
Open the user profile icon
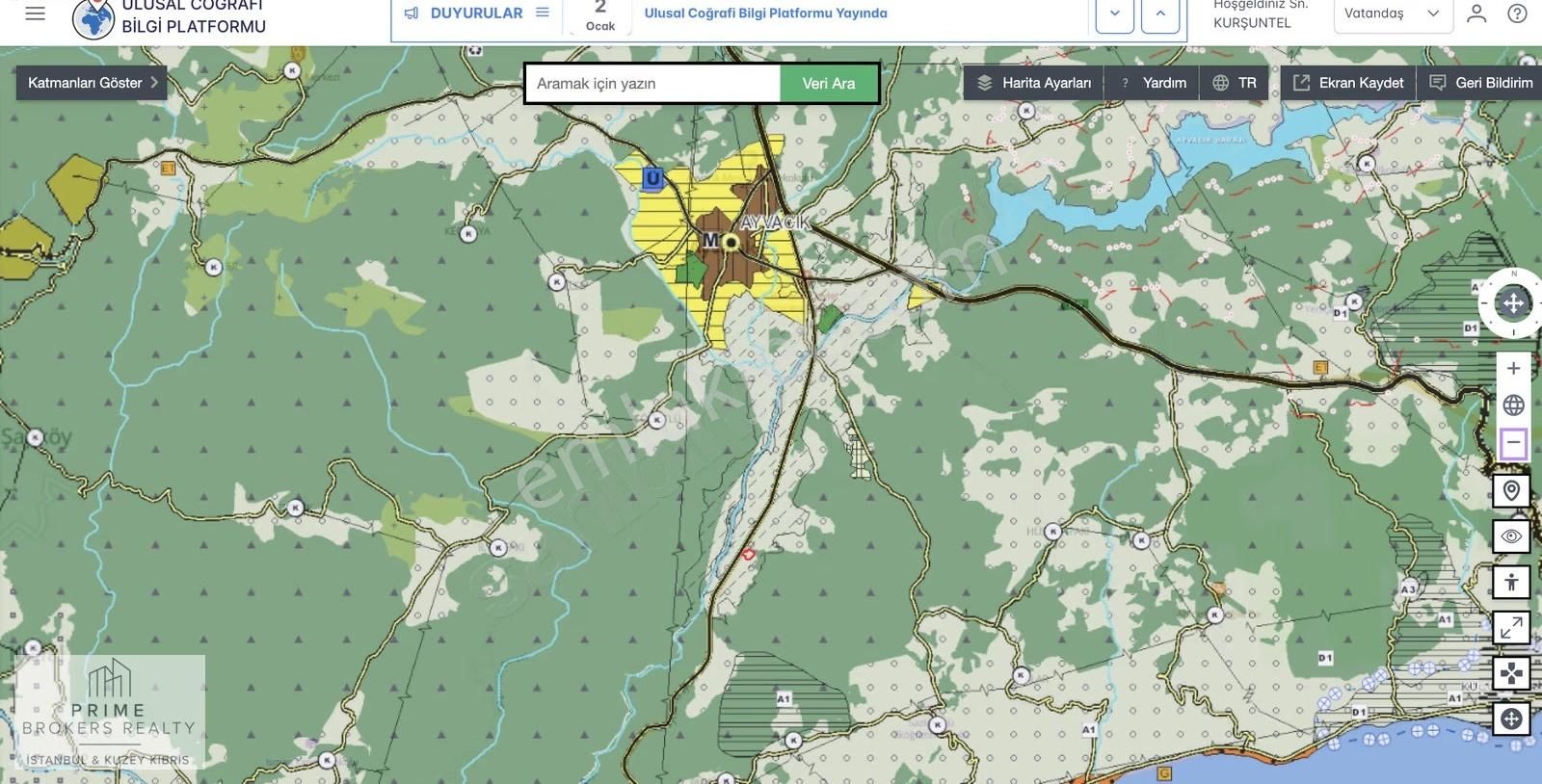coord(1476,13)
